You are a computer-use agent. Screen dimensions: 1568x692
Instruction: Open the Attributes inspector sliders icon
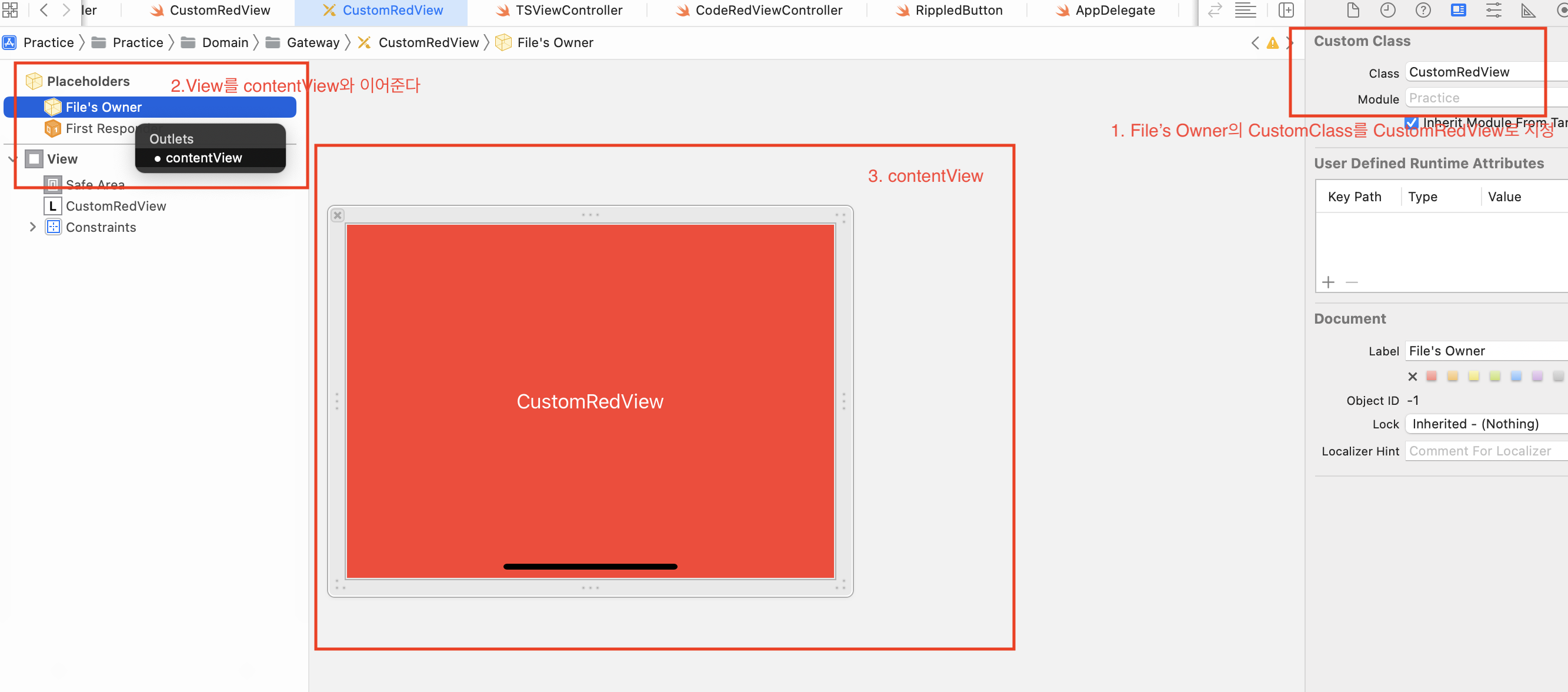(1494, 11)
